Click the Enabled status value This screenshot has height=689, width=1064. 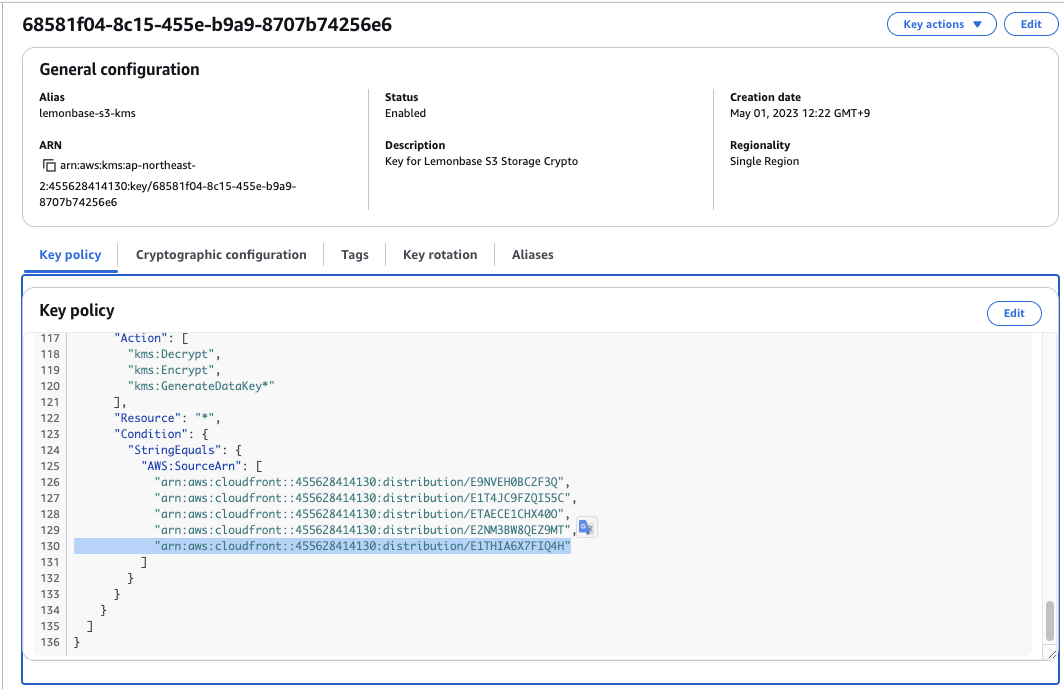tap(405, 113)
